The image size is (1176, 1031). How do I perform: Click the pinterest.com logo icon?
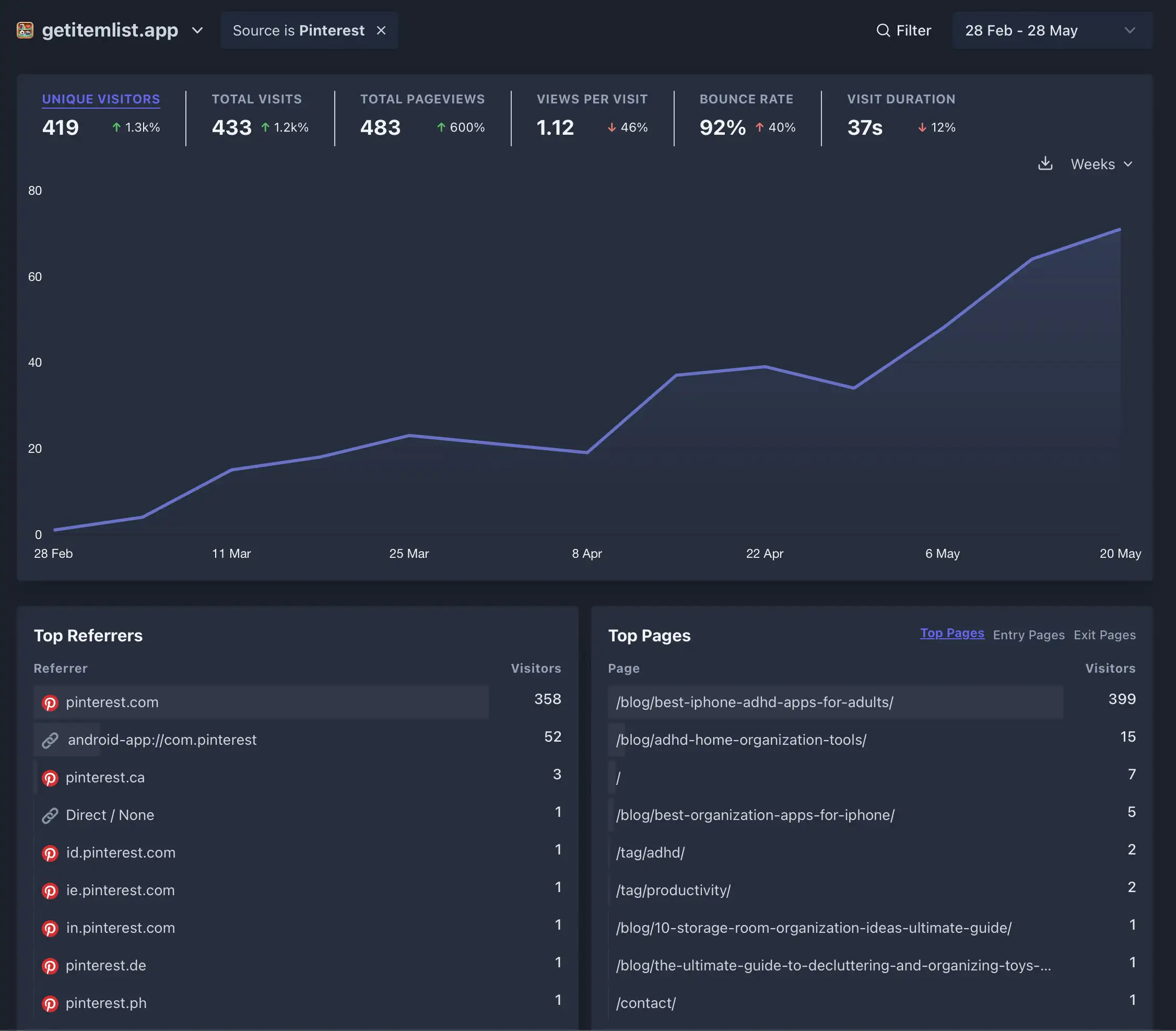[50, 702]
